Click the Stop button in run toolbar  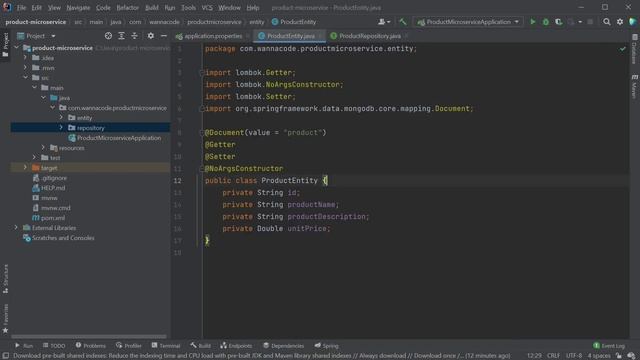(590, 22)
